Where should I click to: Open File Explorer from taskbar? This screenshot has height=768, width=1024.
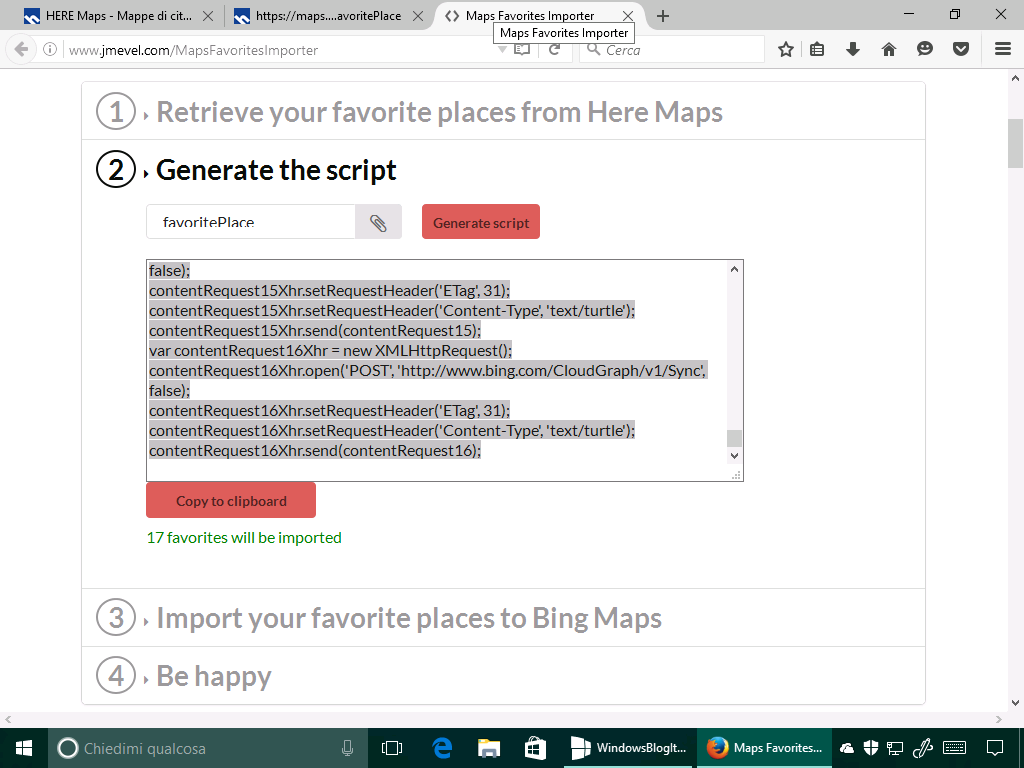(488, 748)
